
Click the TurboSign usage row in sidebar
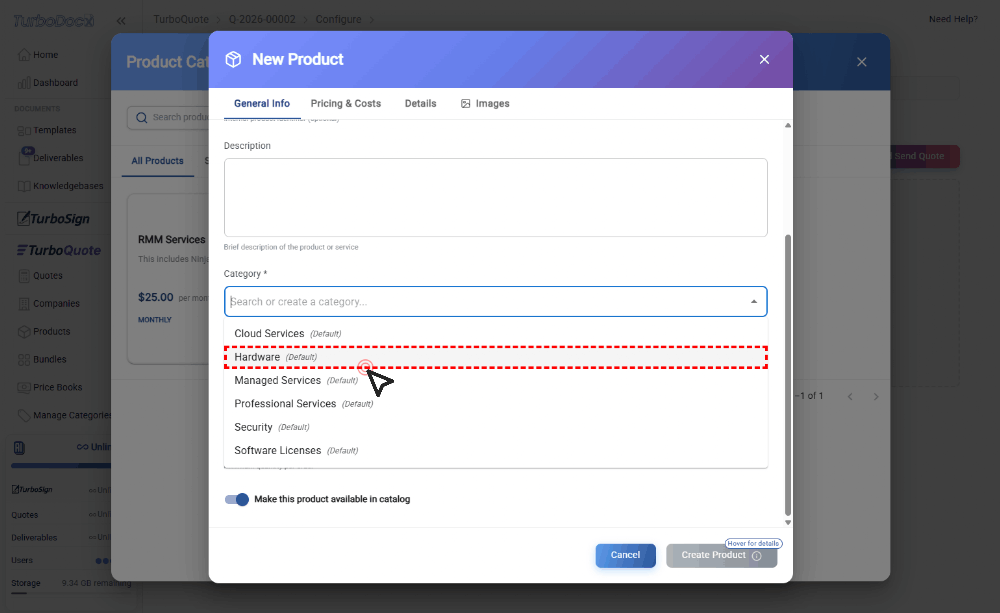pyautogui.click(x=62, y=490)
